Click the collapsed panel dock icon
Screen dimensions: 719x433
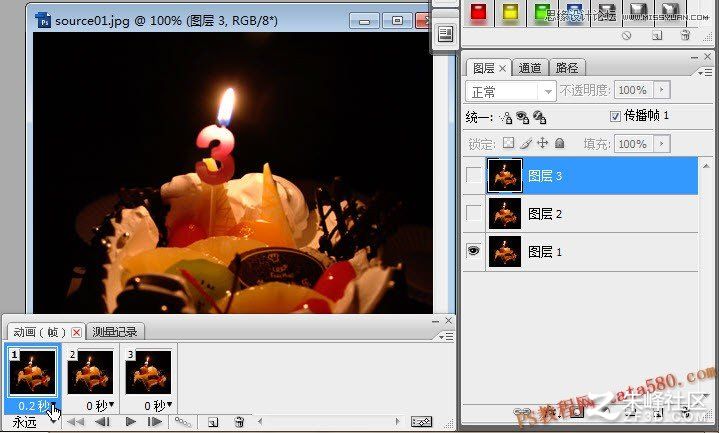pyautogui.click(x=445, y=34)
